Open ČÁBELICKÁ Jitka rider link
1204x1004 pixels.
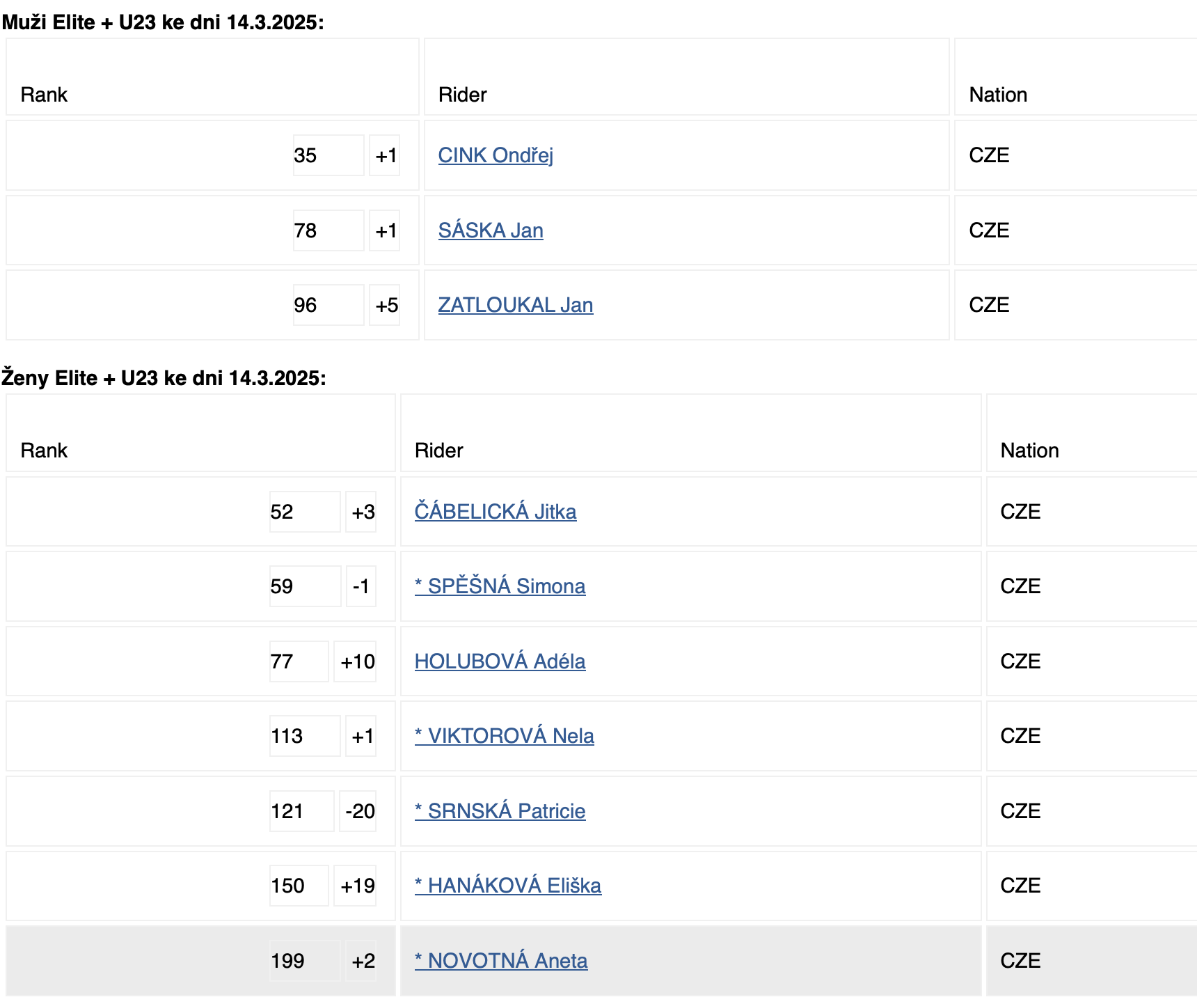click(x=496, y=512)
